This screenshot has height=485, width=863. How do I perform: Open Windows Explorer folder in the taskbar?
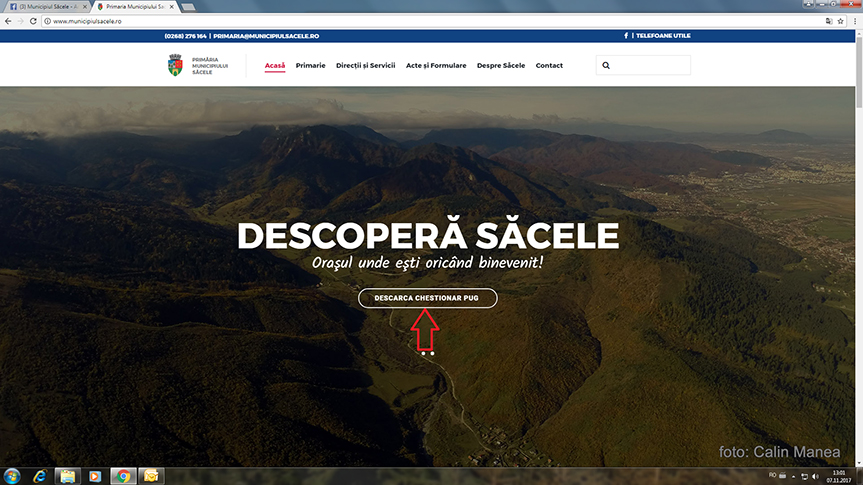click(67, 475)
